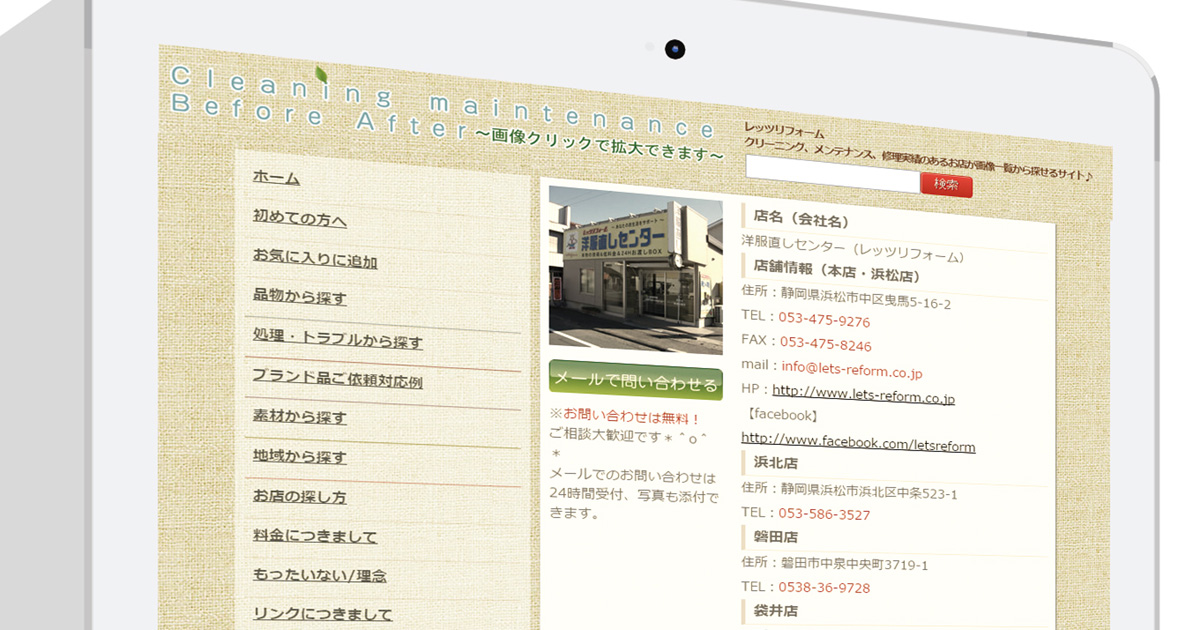Open the 初めての方へ page
Image resolution: width=1200 pixels, height=630 pixels.
tap(300, 218)
